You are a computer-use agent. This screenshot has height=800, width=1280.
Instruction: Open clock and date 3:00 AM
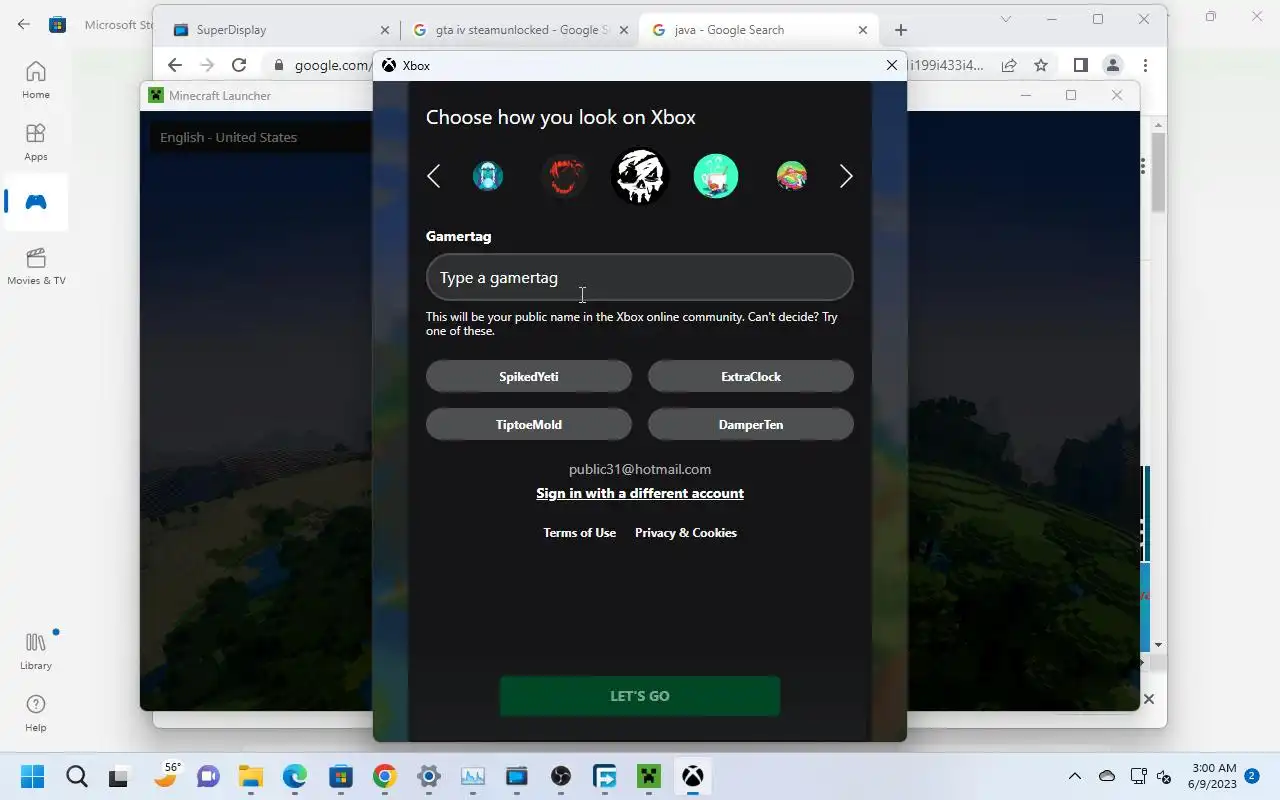pos(1213,776)
